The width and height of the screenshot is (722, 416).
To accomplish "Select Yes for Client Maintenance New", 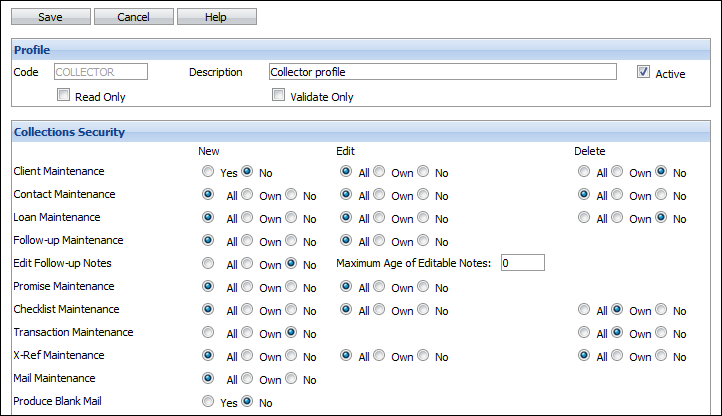I will click(x=208, y=171).
